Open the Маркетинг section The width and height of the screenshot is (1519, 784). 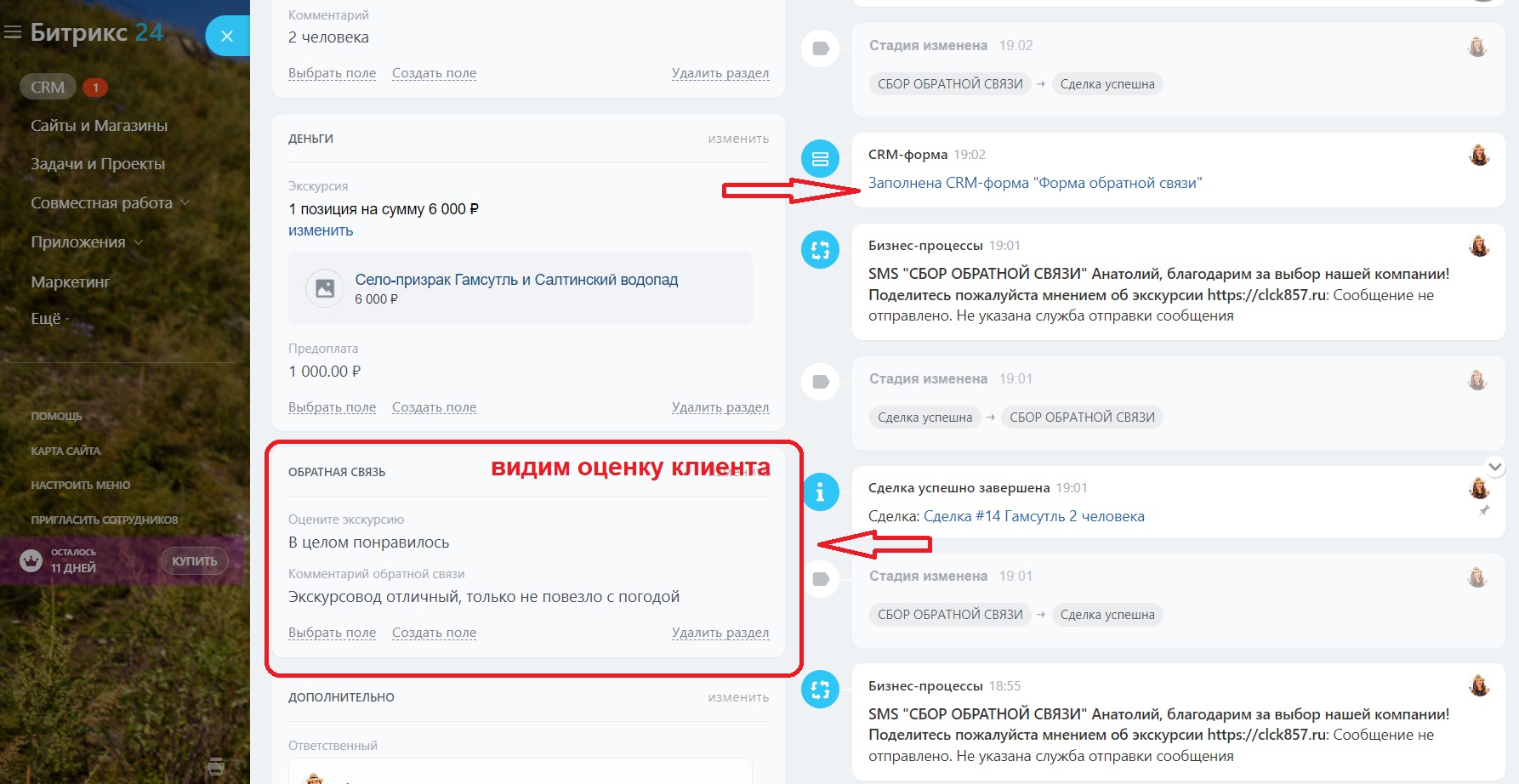point(71,281)
